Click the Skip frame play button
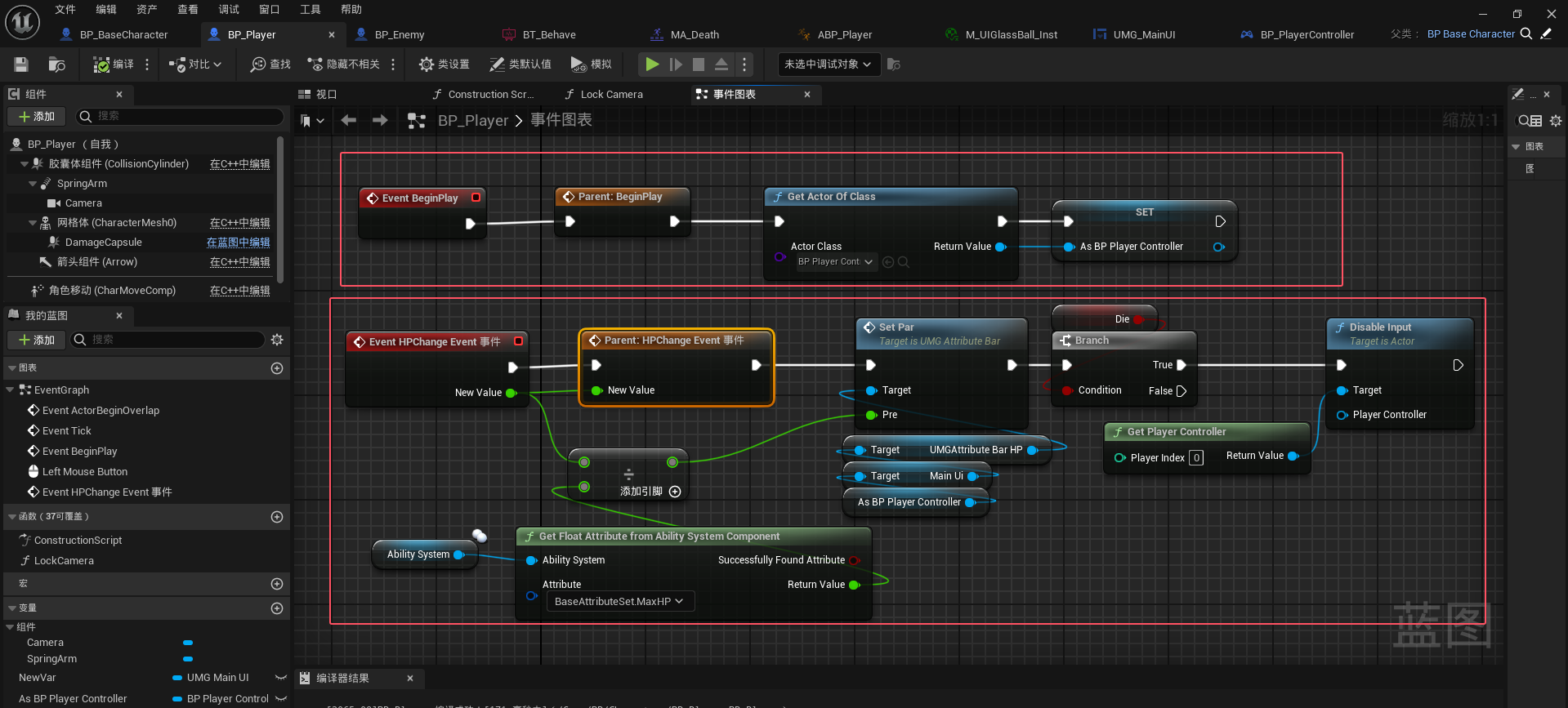 [676, 65]
